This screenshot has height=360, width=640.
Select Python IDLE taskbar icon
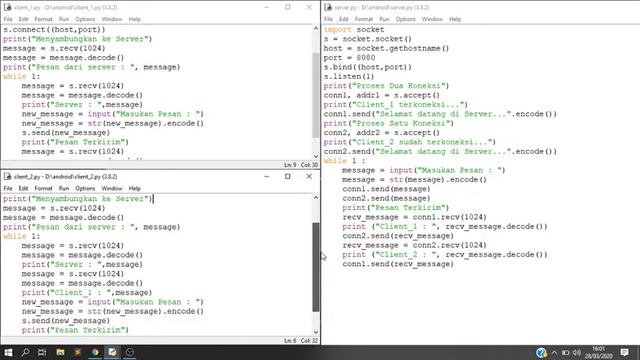[112, 352]
